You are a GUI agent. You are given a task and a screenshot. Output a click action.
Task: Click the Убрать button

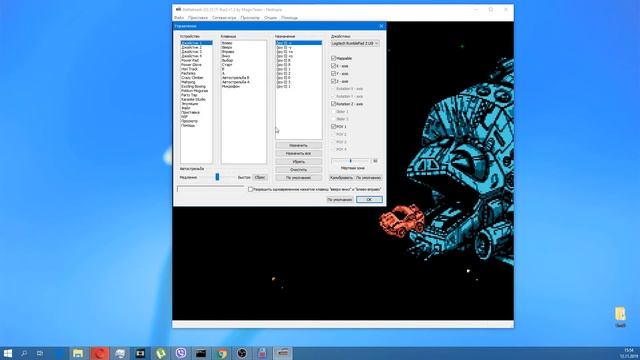click(x=298, y=162)
